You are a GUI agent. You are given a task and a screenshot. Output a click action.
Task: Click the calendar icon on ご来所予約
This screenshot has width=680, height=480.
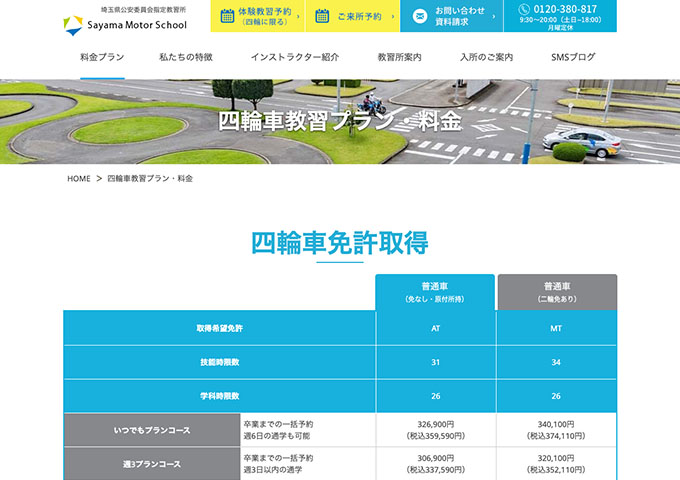click(x=322, y=16)
